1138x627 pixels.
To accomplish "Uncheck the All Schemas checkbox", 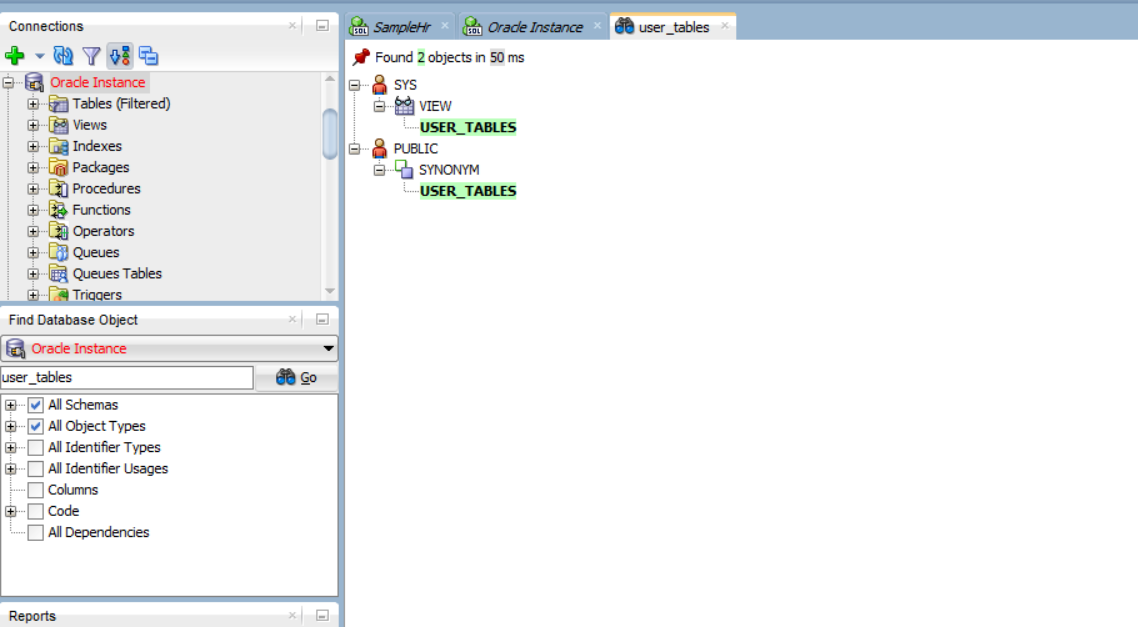I will click(36, 405).
